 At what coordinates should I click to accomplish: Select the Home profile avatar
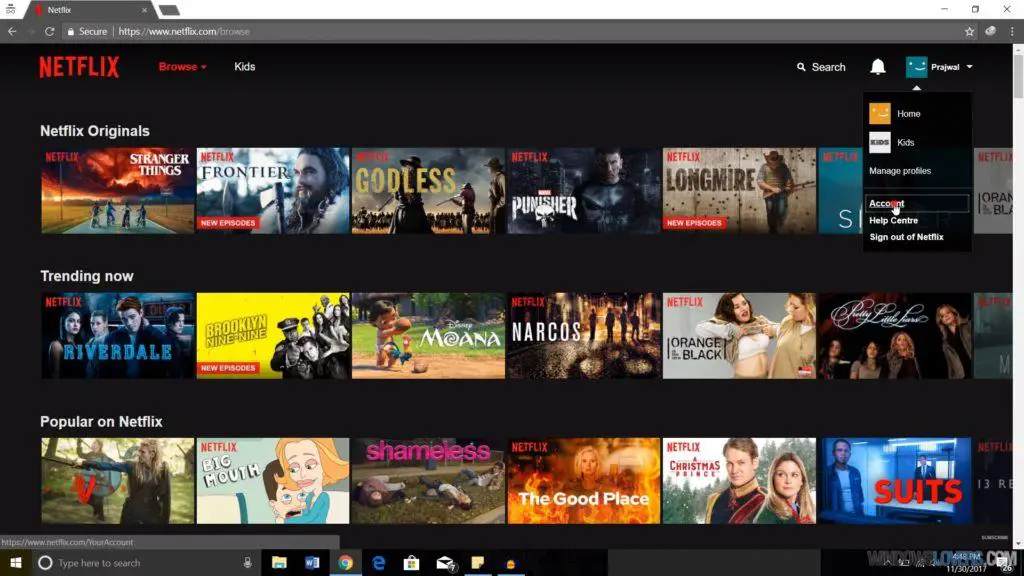(x=880, y=114)
